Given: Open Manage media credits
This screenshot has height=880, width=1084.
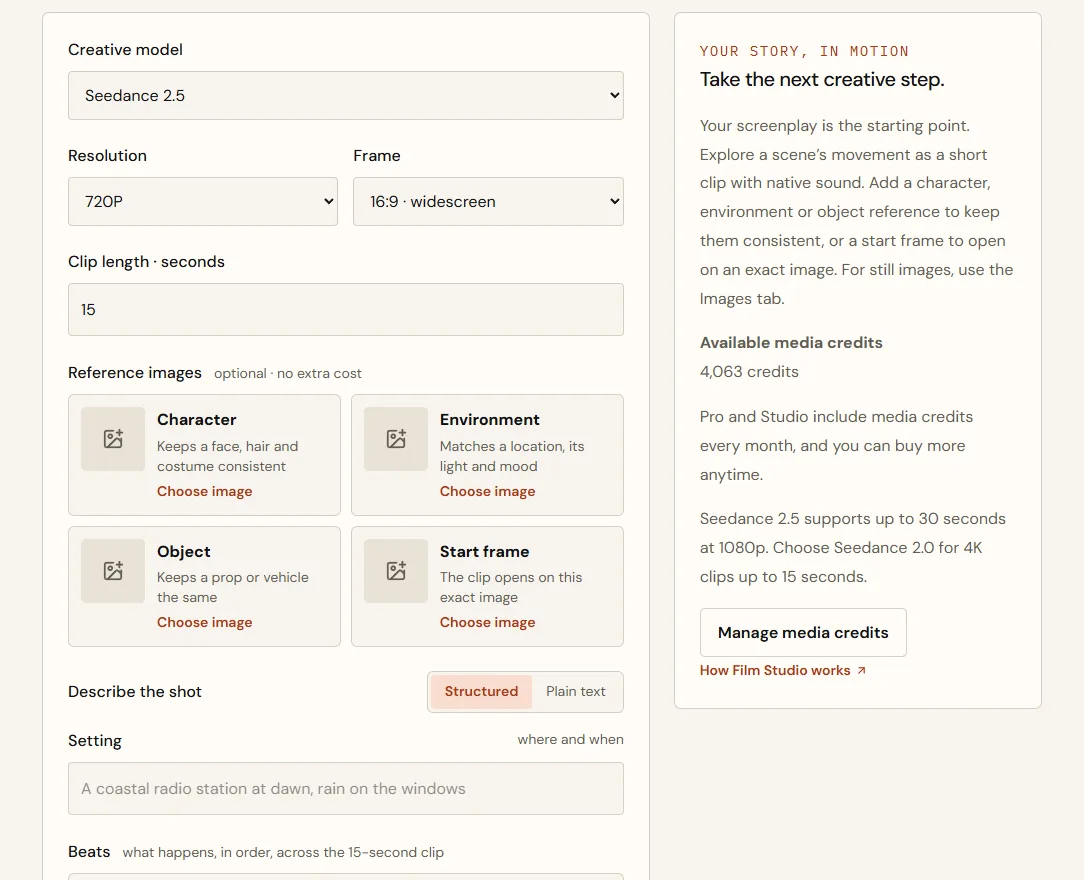Looking at the screenshot, I should click(803, 633).
